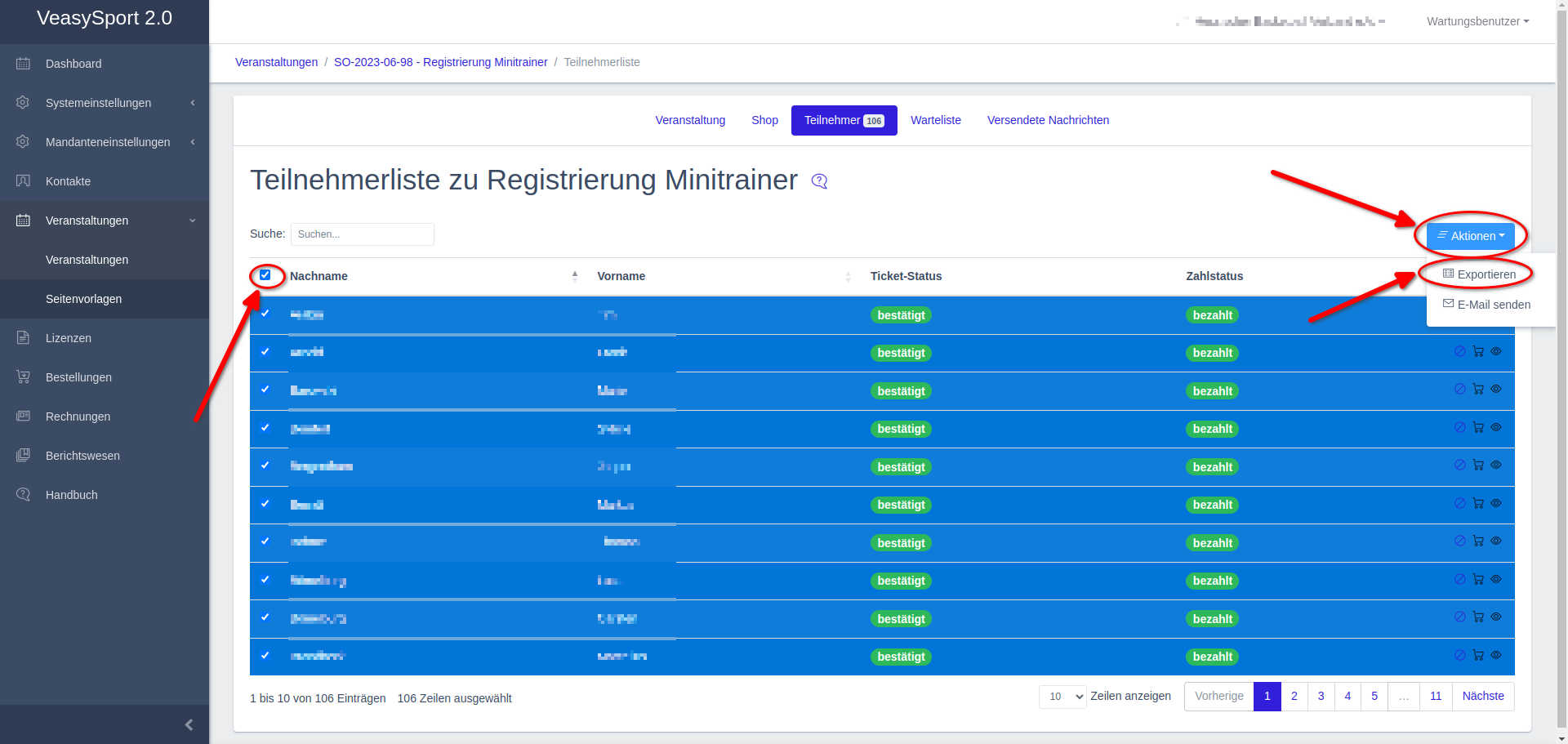Click the cancel icon in the third row
The height and width of the screenshot is (744, 1568).
coord(1459,390)
